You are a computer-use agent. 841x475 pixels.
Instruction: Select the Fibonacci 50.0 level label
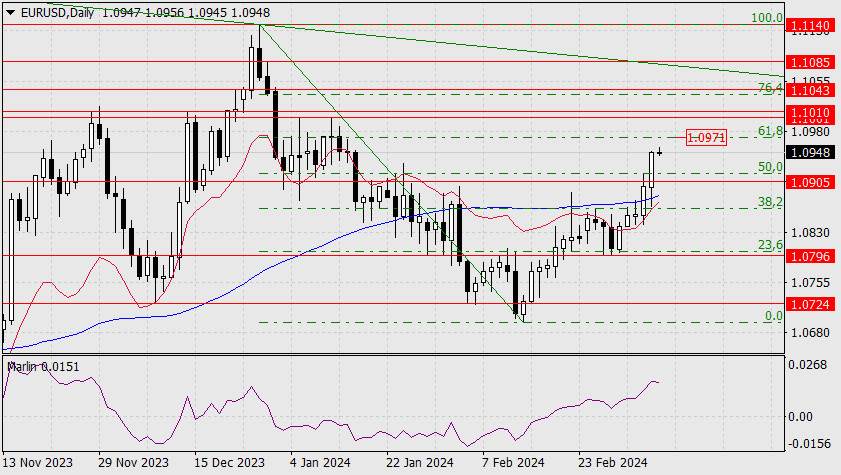(770, 167)
